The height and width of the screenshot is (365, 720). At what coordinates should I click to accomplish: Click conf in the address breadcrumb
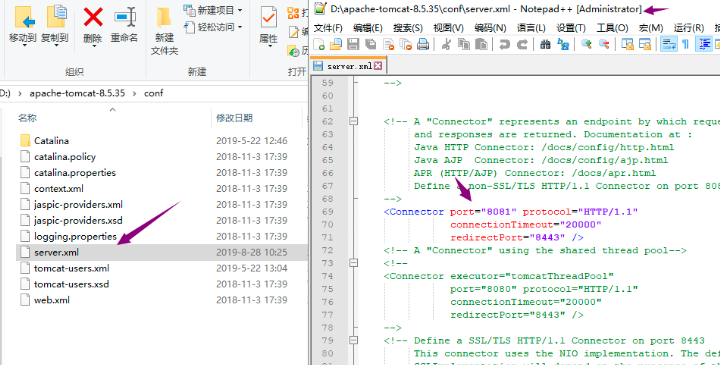[x=153, y=93]
